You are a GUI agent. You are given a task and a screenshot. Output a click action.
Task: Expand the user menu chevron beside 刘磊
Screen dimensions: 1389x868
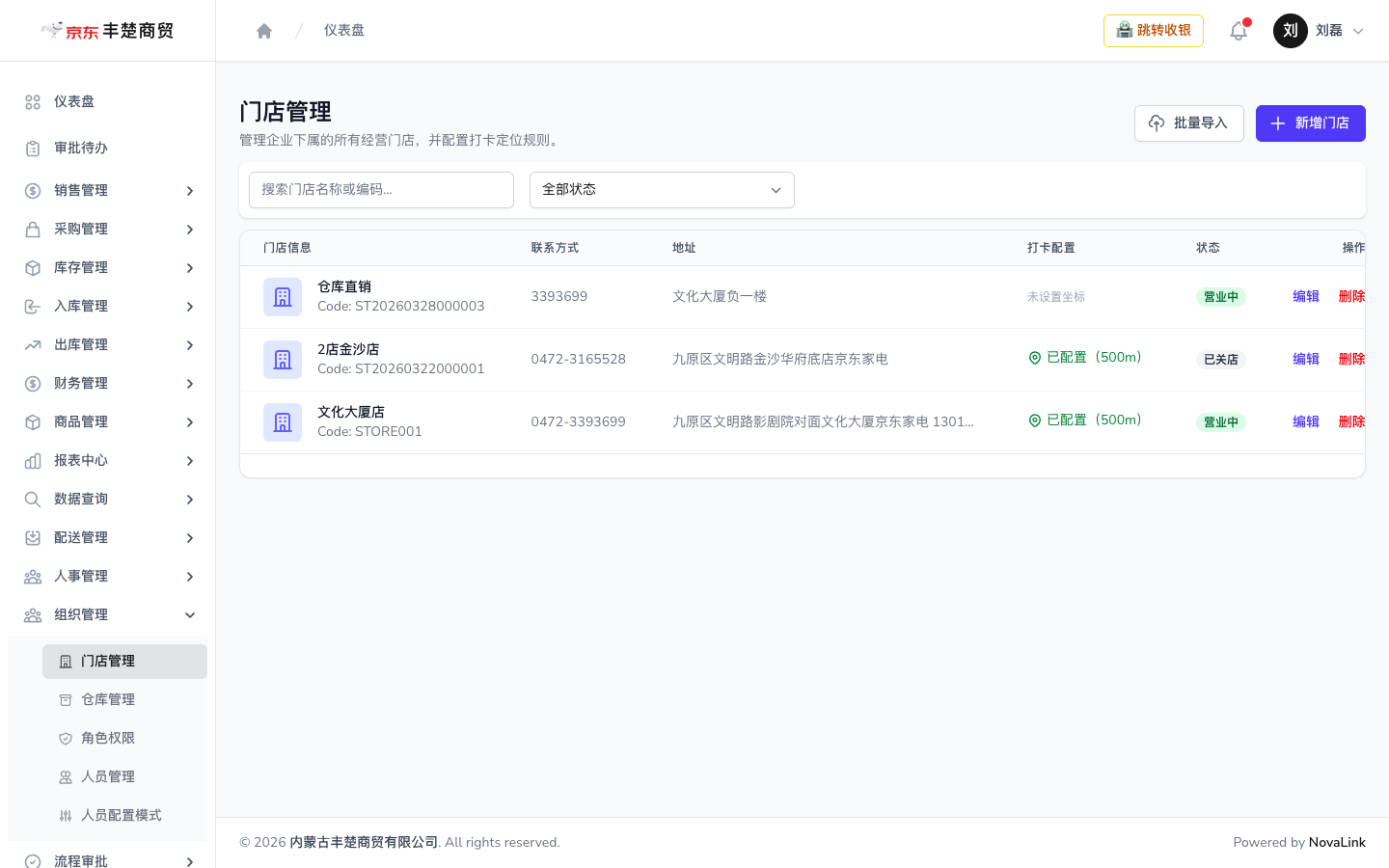1358,31
